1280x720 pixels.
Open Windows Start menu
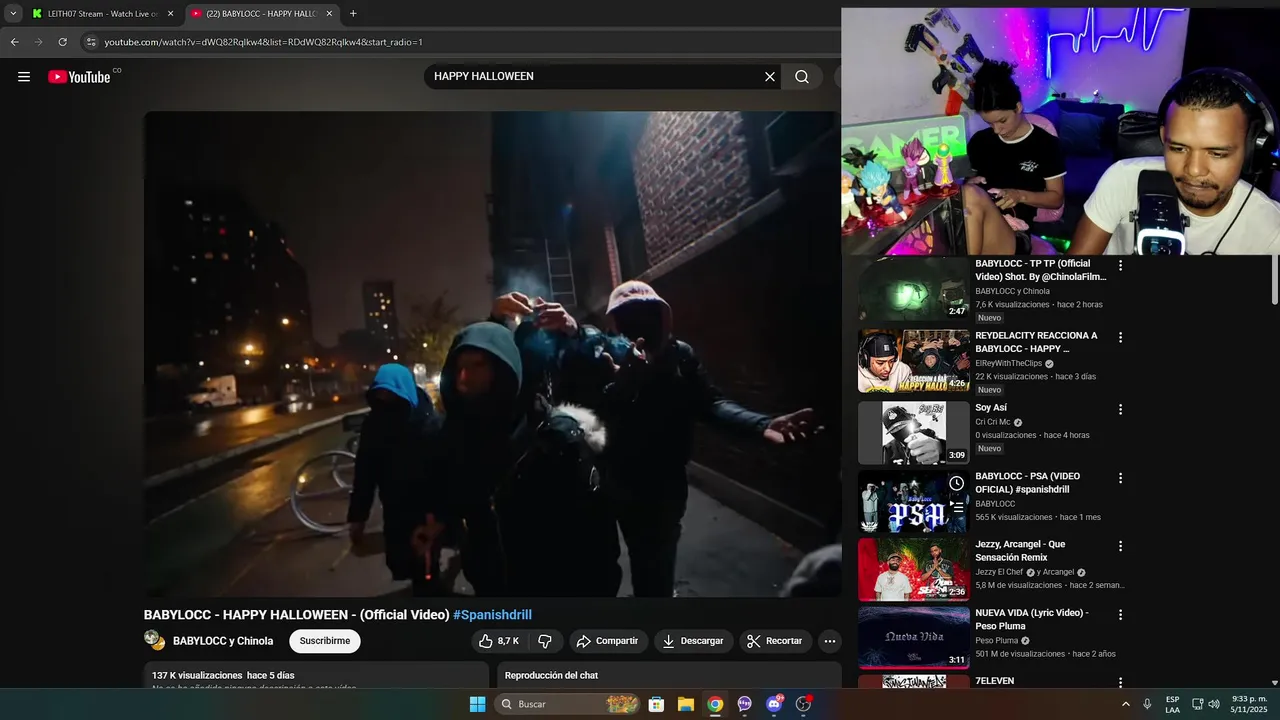[477, 704]
